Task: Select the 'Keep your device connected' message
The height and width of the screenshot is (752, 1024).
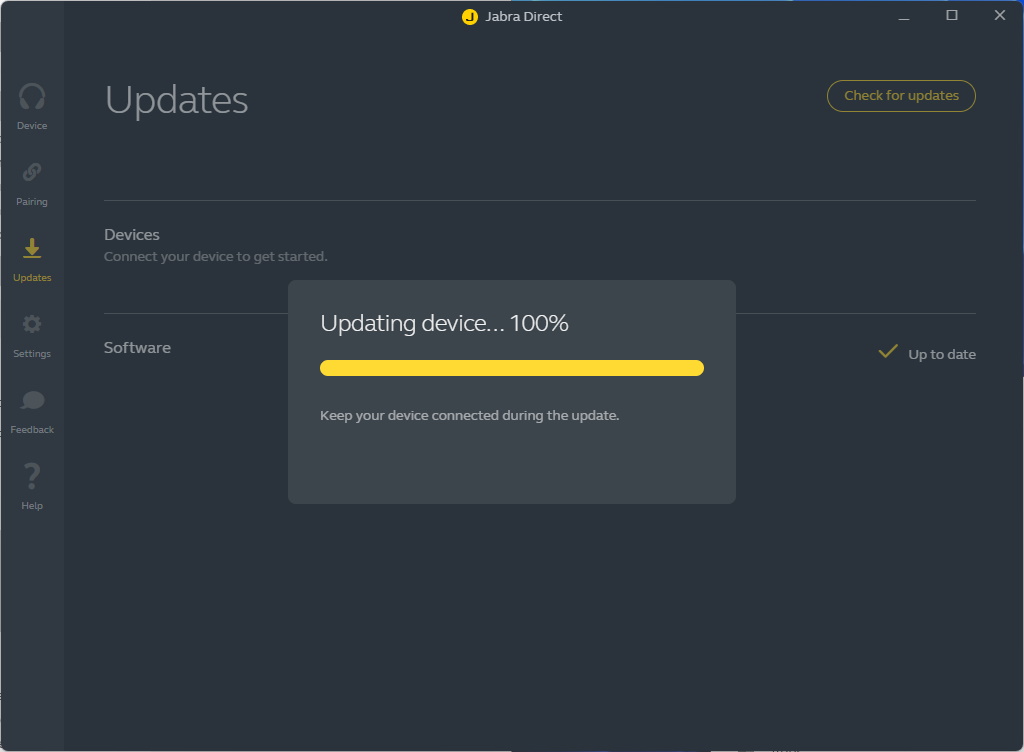Action: pyautogui.click(x=470, y=416)
